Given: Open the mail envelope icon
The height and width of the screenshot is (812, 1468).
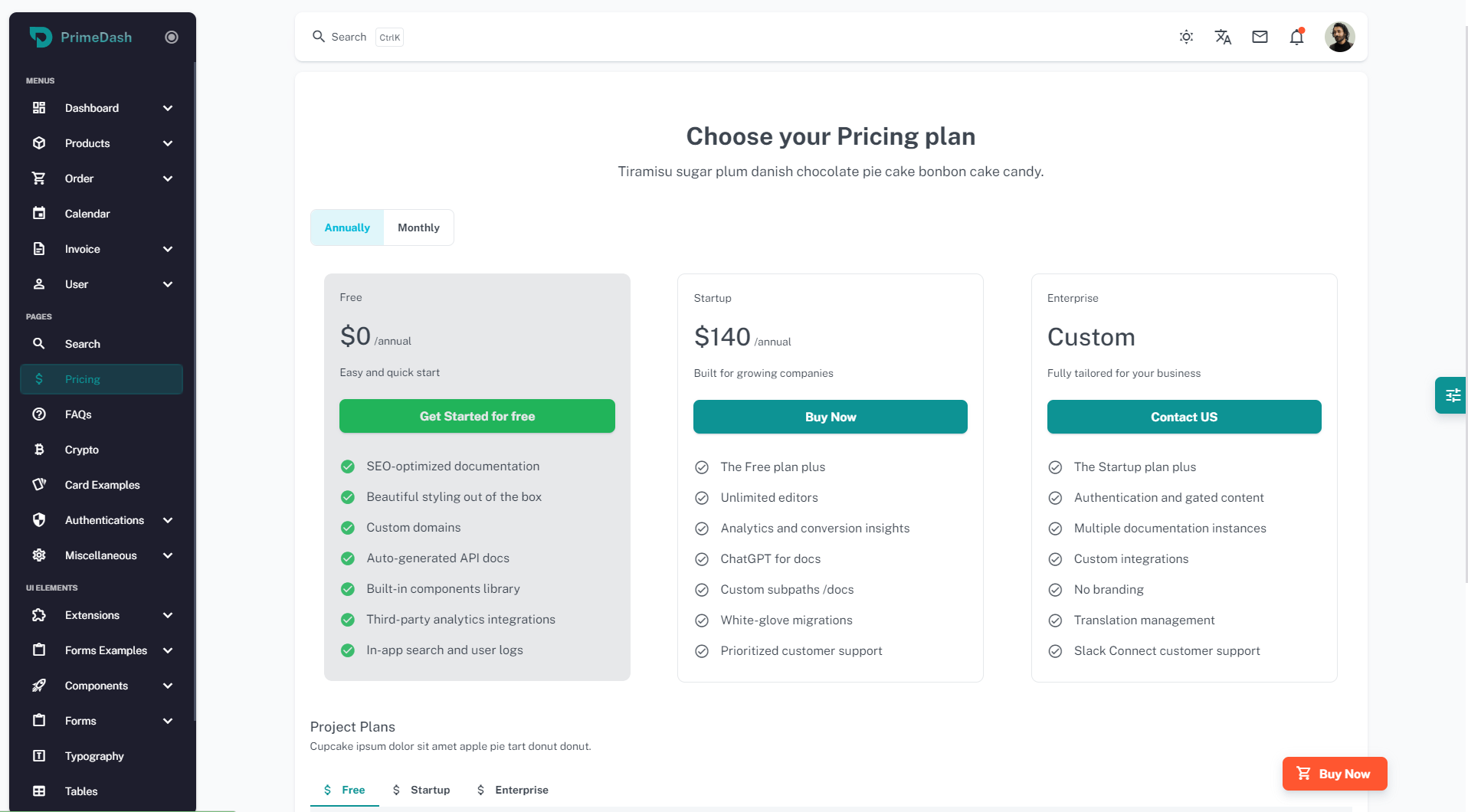Looking at the screenshot, I should 1260,37.
